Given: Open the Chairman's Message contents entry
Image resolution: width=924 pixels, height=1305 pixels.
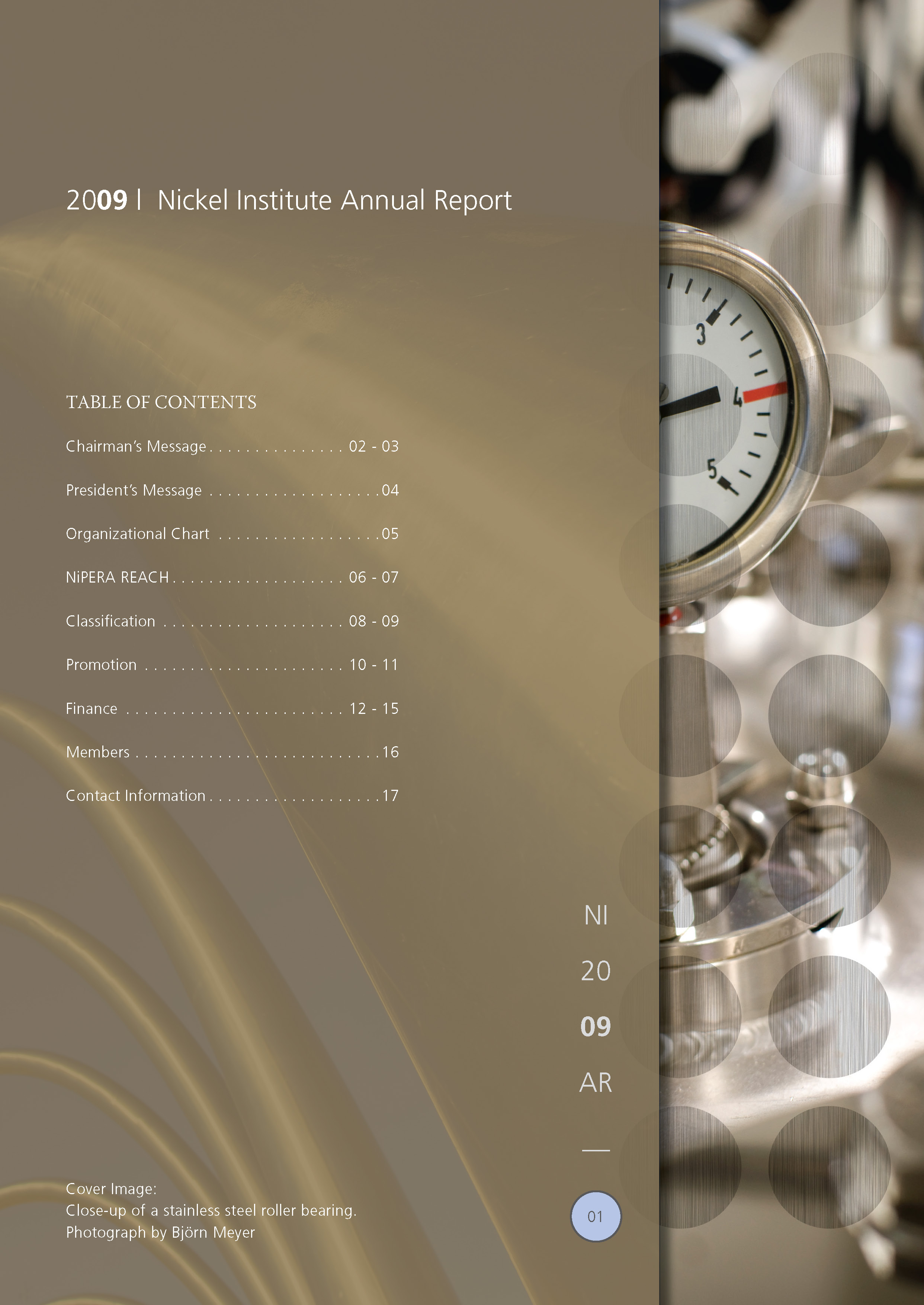Looking at the screenshot, I should tap(136, 446).
